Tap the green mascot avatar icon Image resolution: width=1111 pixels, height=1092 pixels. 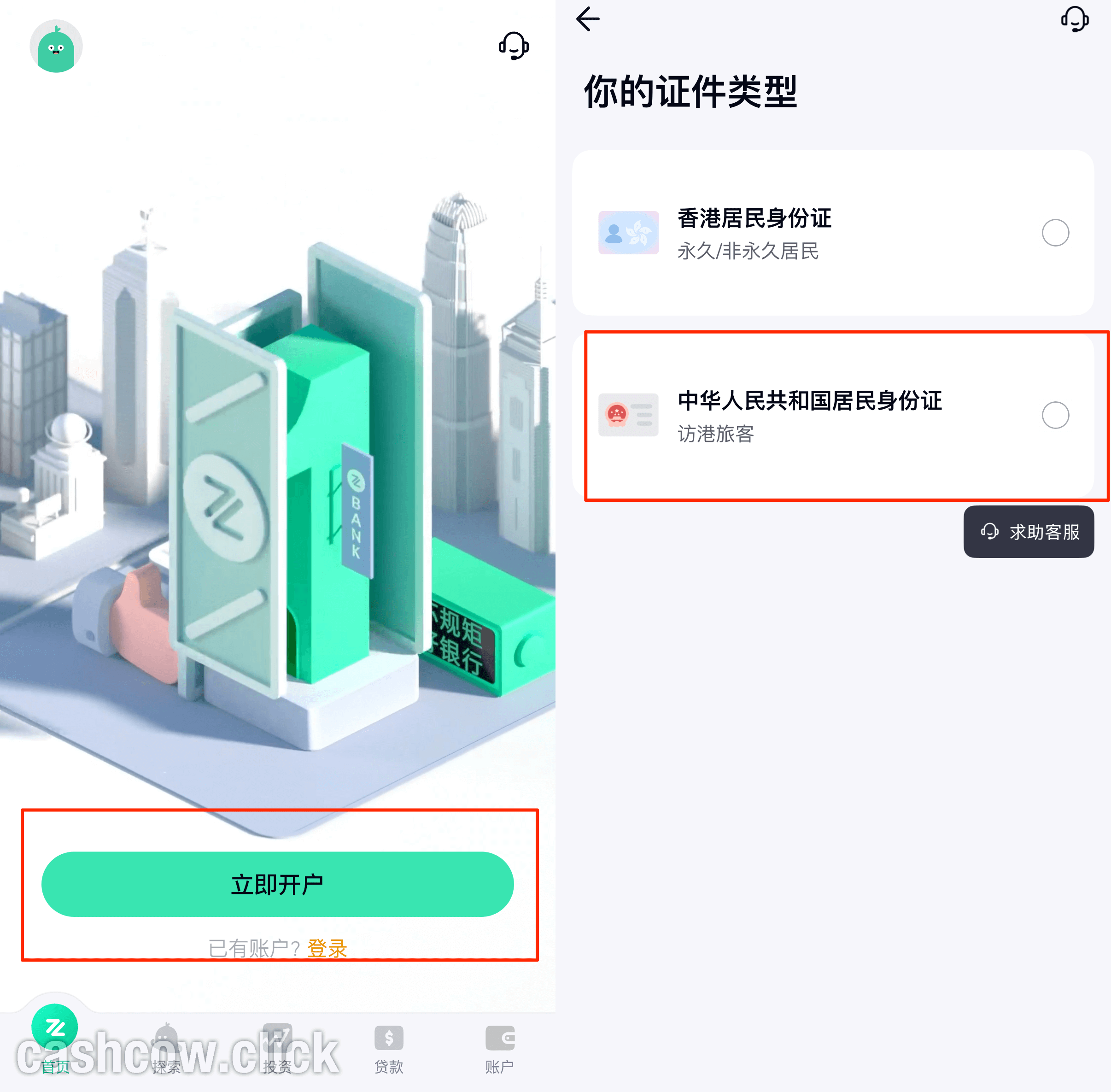tap(56, 47)
